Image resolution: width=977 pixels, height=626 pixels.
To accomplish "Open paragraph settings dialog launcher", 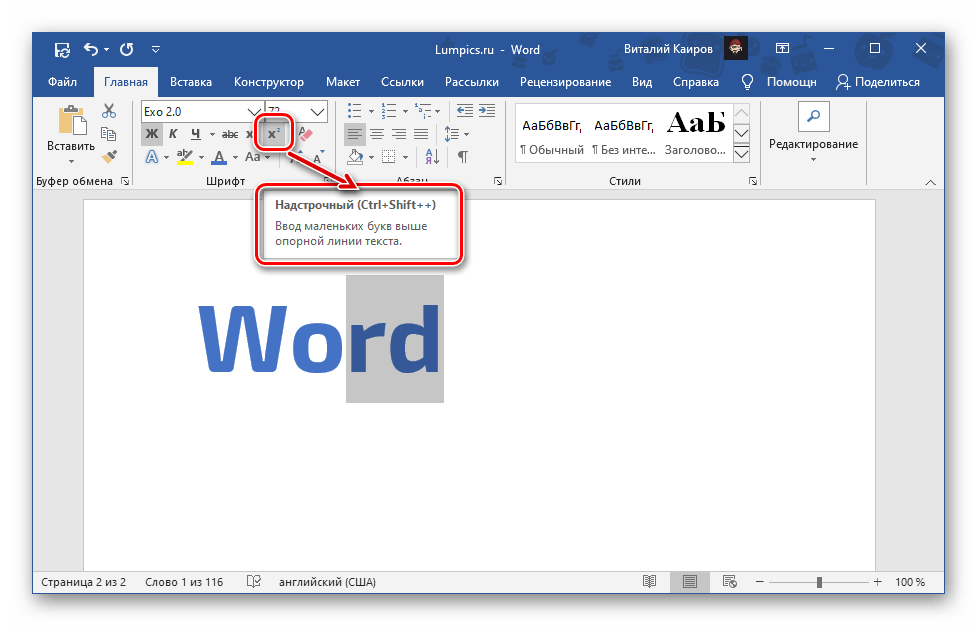I will (x=498, y=181).
